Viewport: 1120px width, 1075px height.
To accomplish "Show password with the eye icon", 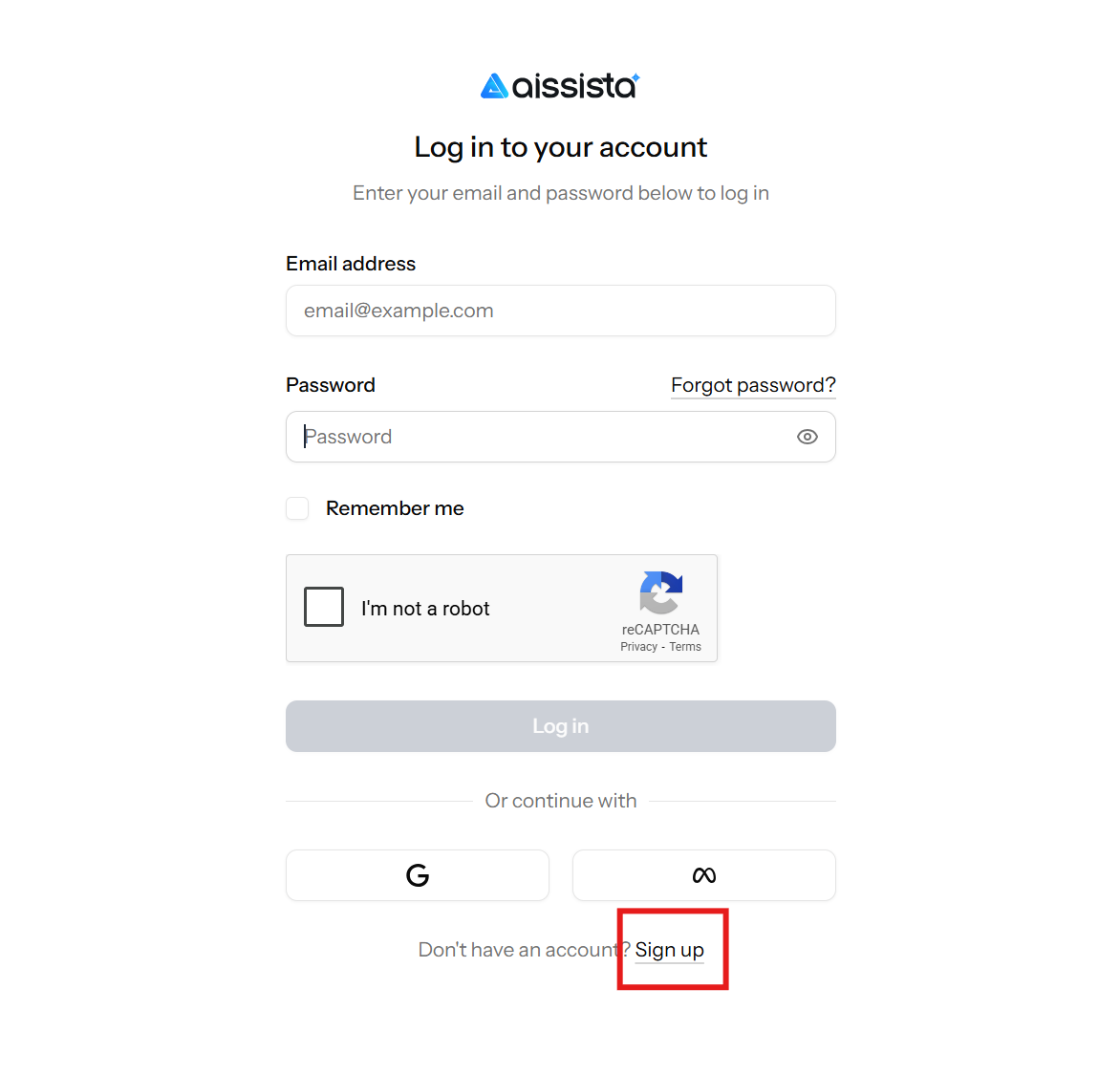I will 808,437.
